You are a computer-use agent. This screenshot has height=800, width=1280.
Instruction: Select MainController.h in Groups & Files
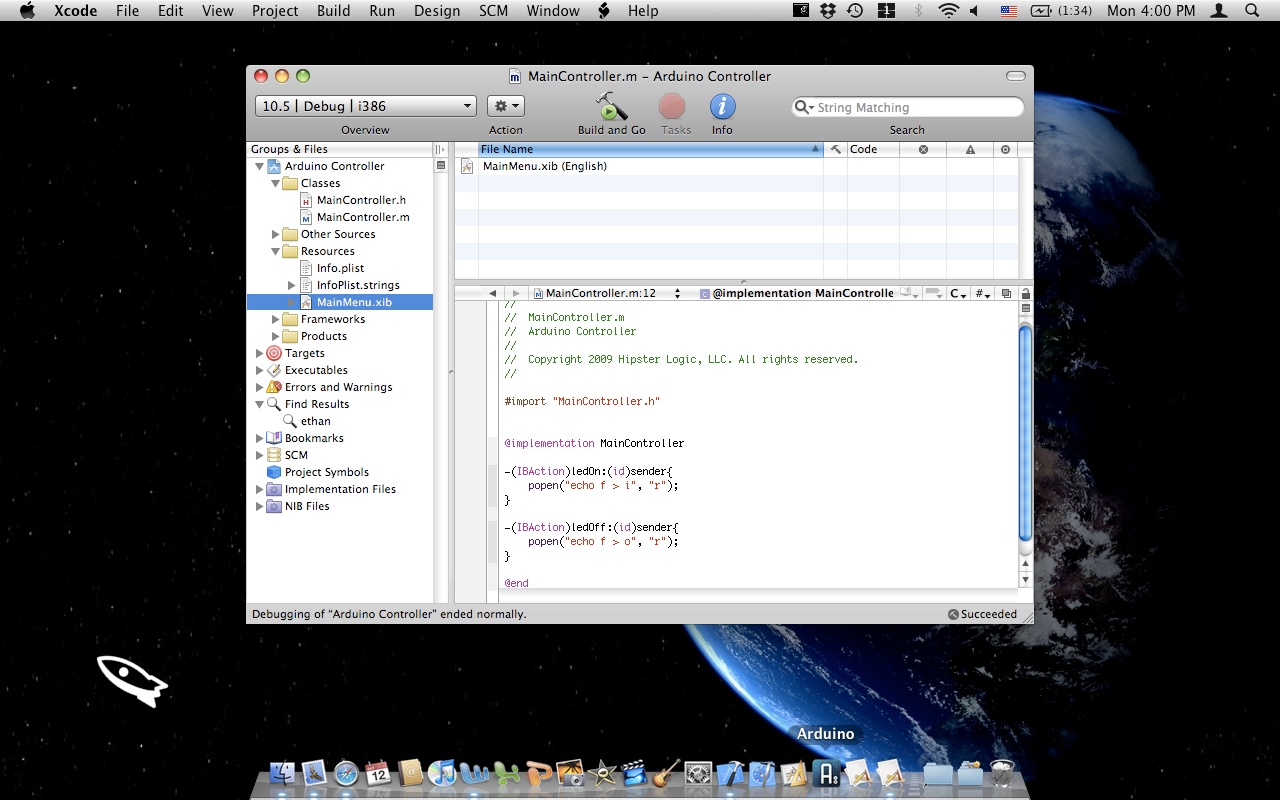click(x=361, y=200)
